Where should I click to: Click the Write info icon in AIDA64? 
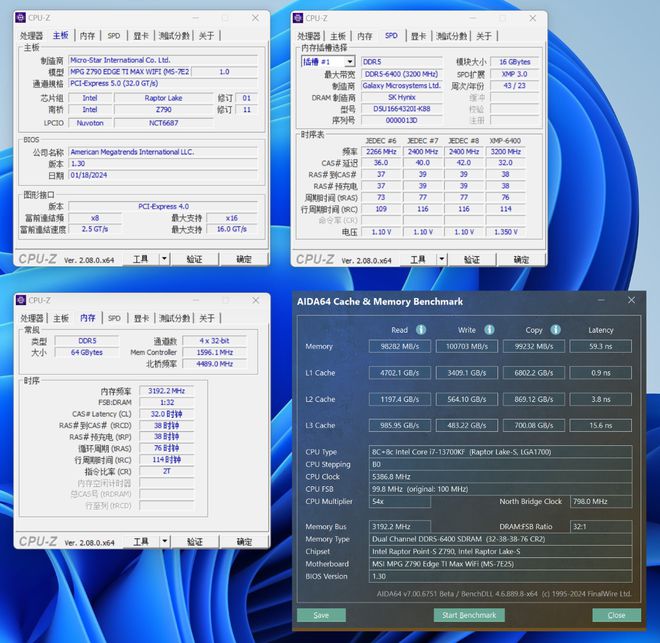(x=489, y=329)
